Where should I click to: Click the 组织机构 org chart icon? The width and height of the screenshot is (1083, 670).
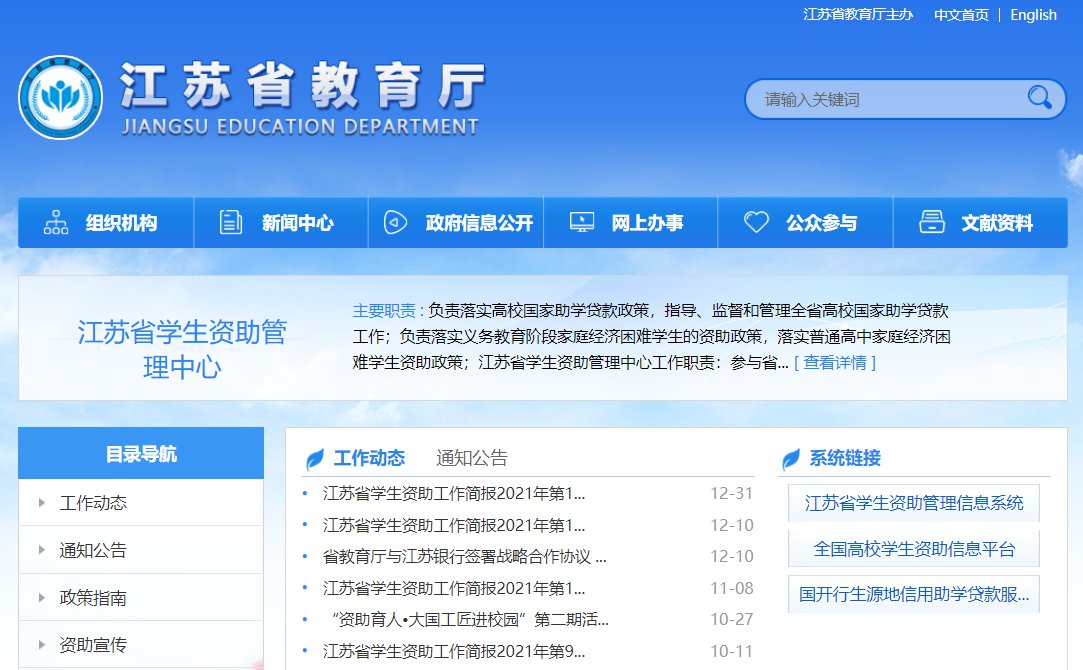point(56,222)
